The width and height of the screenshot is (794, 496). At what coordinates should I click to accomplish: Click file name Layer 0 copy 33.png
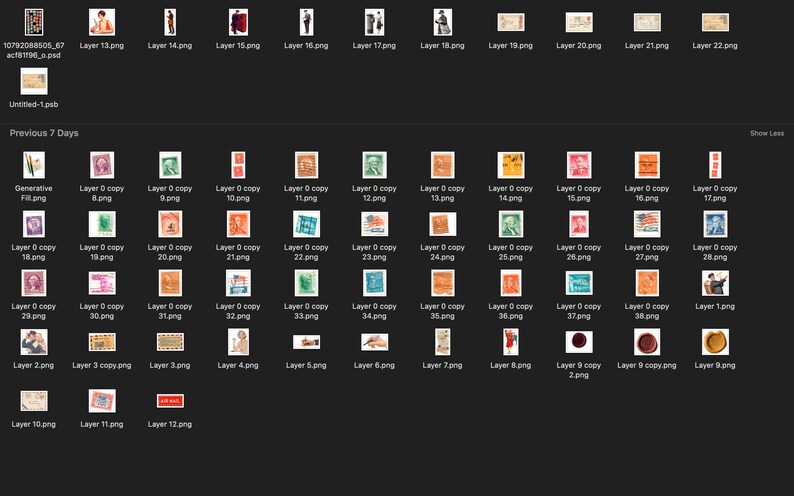(x=306, y=311)
